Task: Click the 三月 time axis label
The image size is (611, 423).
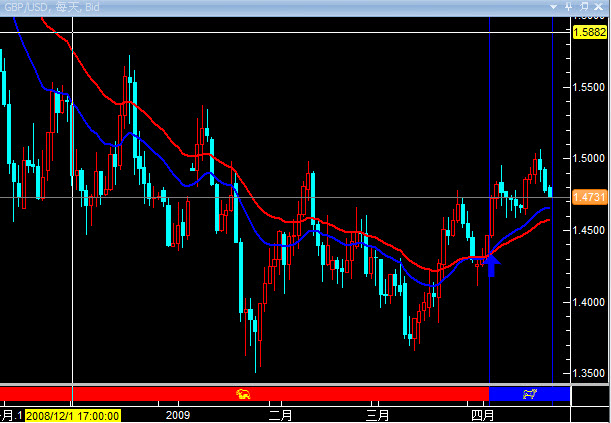Action: click(378, 416)
